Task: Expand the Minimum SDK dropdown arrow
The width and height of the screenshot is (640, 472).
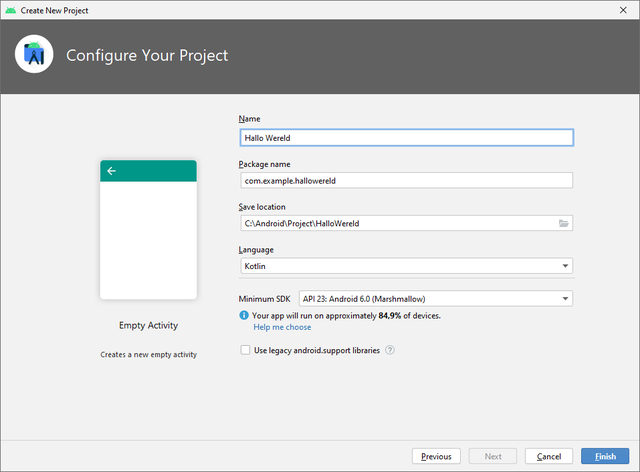Action: (565, 298)
